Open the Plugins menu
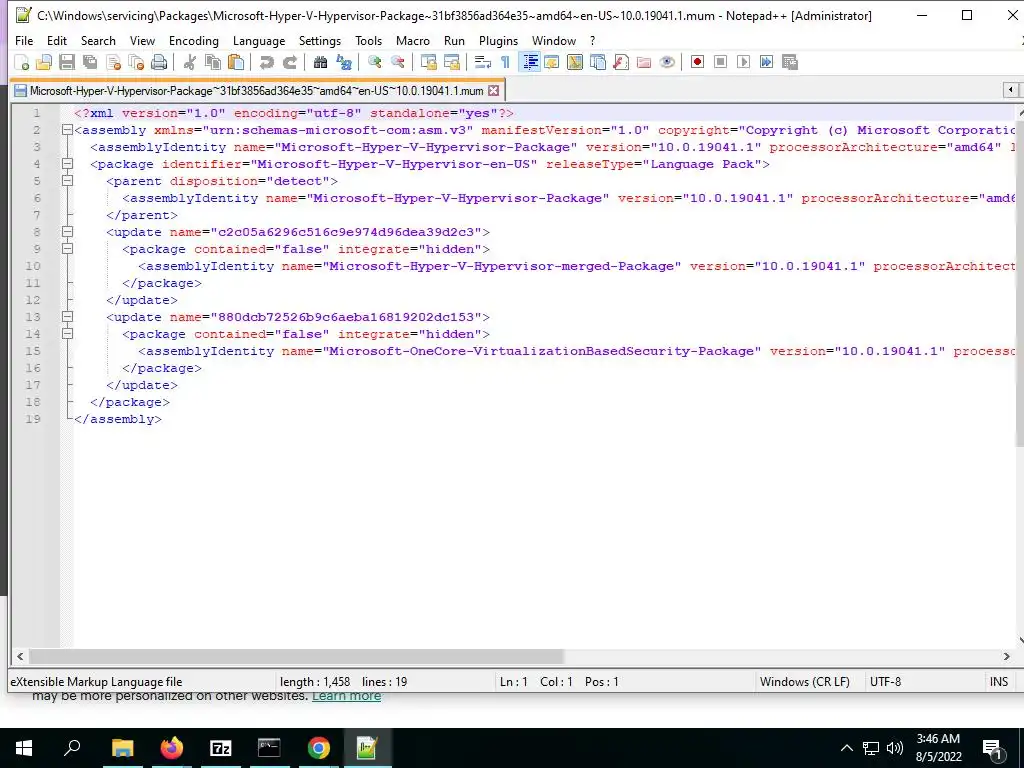1024x768 pixels. pyautogui.click(x=498, y=40)
